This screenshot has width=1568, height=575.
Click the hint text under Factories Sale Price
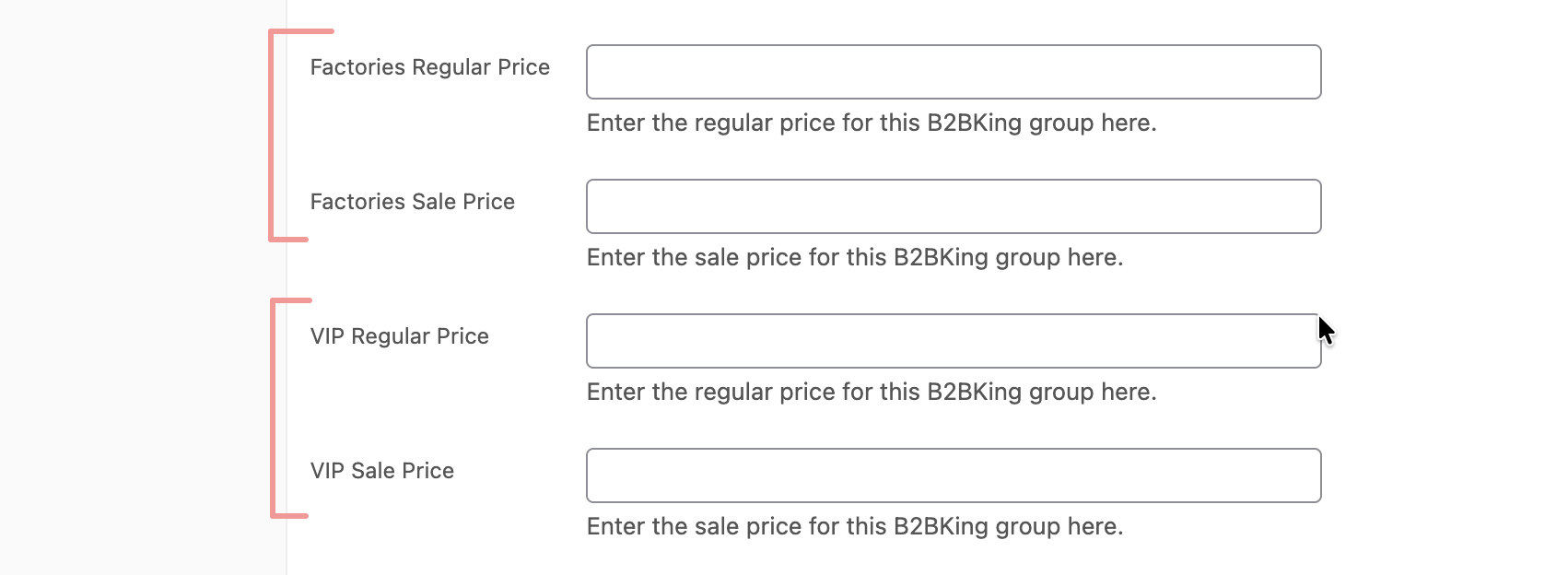(x=854, y=258)
